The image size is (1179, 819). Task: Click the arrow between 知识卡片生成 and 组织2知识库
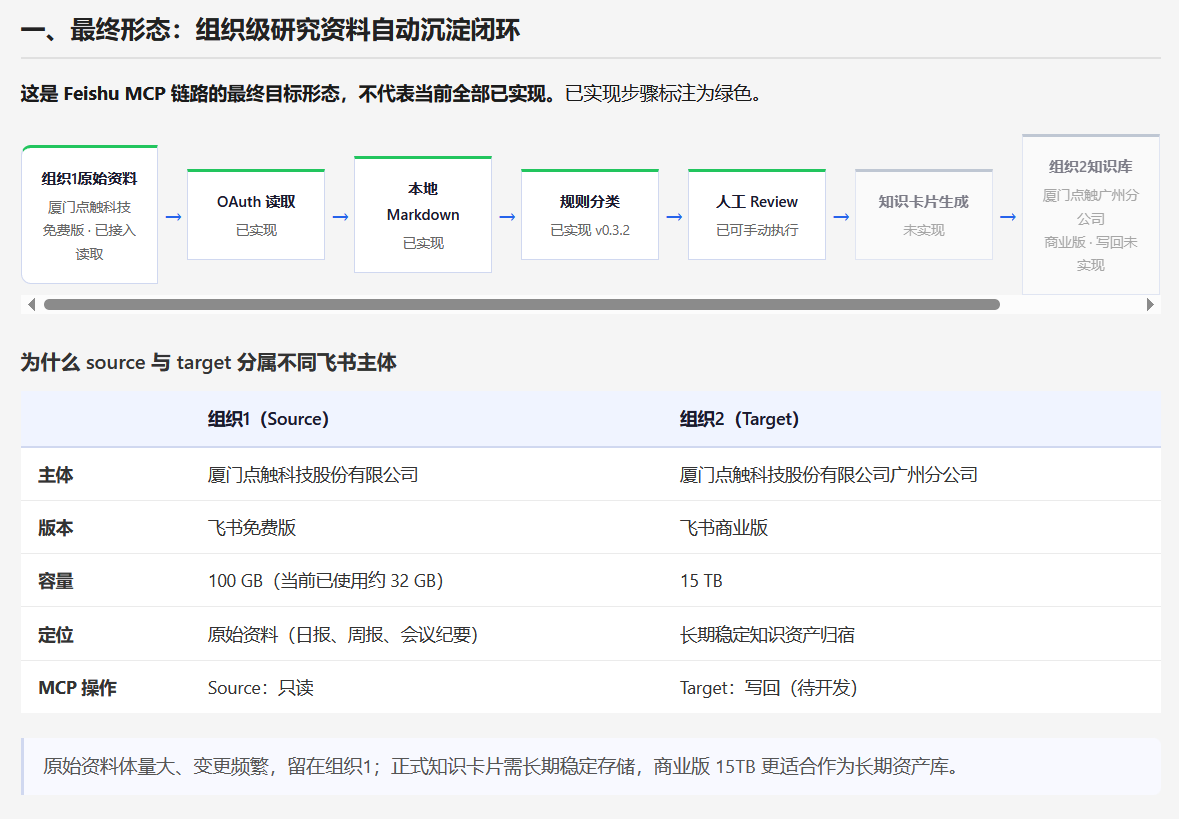coord(1008,217)
